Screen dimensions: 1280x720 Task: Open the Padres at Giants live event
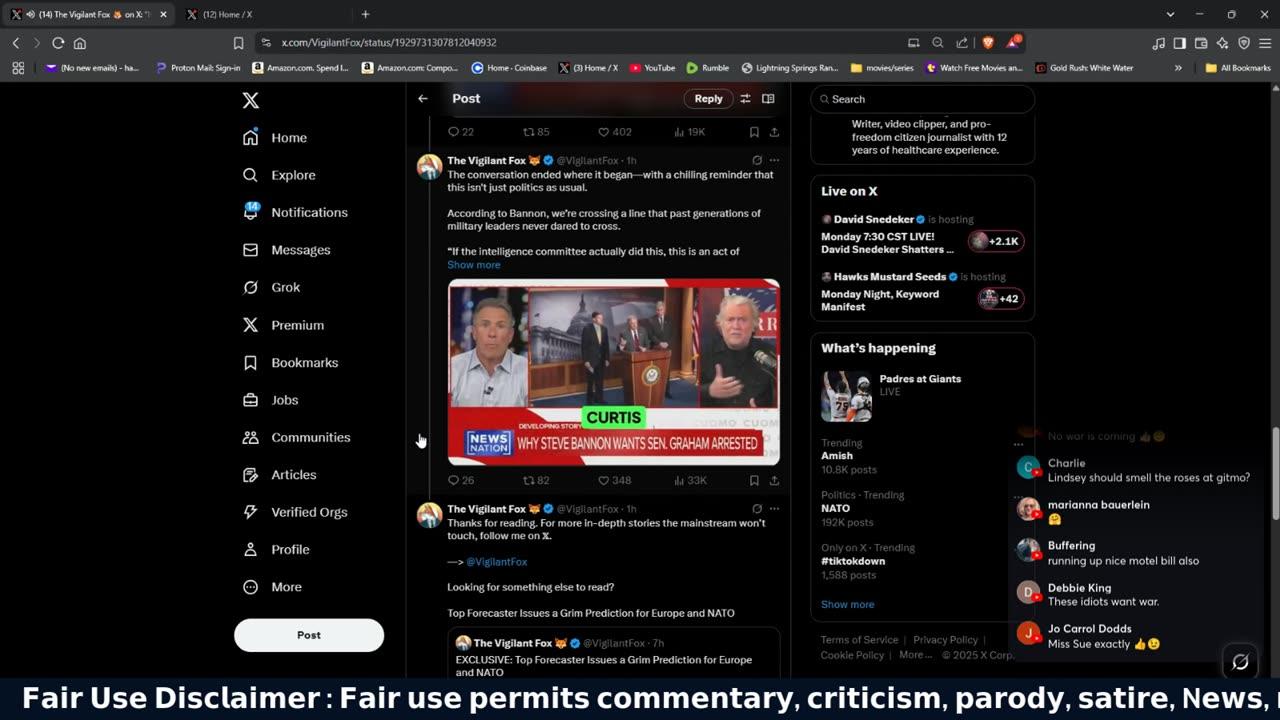pyautogui.click(x=922, y=397)
